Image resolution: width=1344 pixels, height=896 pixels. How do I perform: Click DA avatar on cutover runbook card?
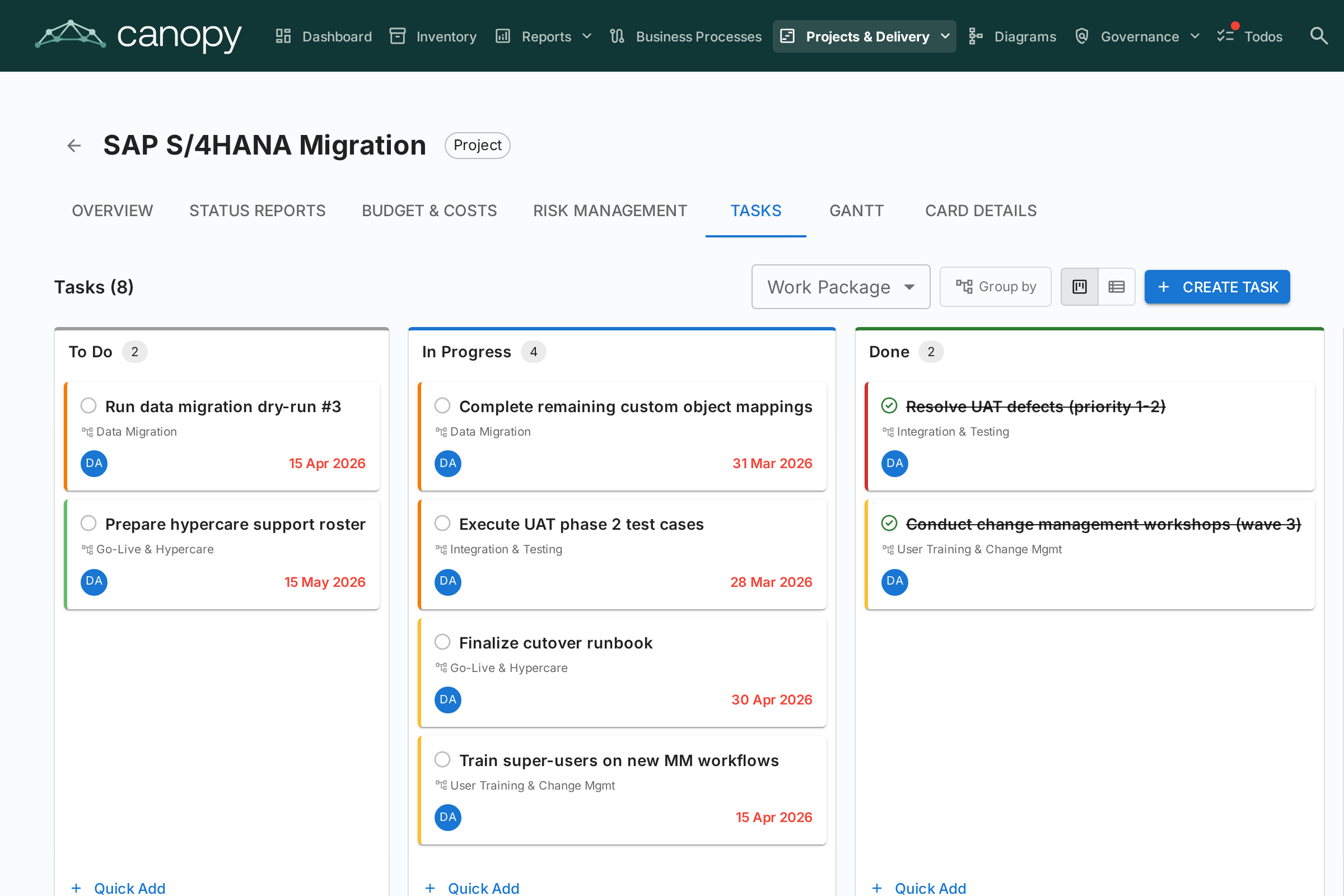448,699
